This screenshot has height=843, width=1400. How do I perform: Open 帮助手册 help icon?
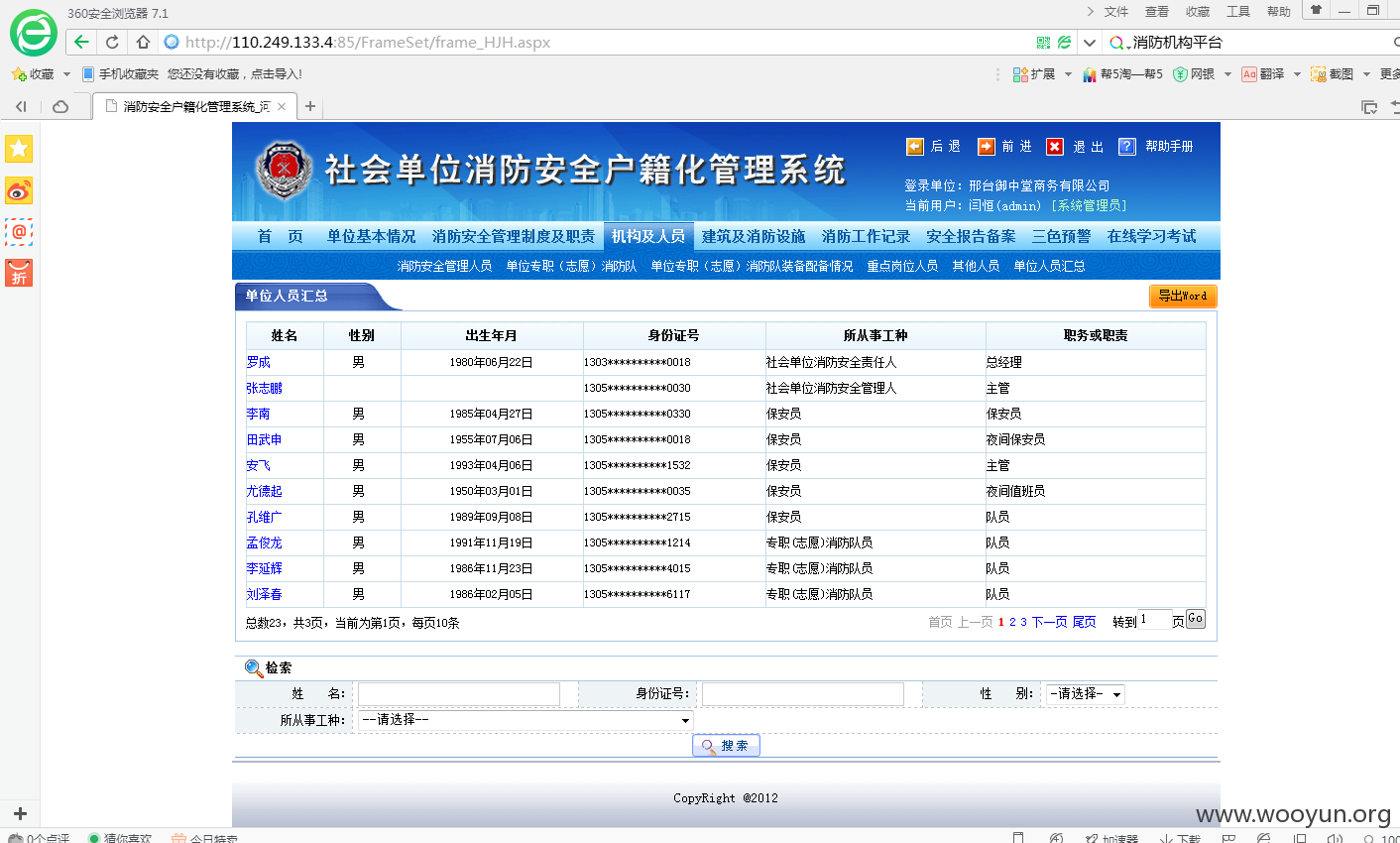coord(1127,147)
